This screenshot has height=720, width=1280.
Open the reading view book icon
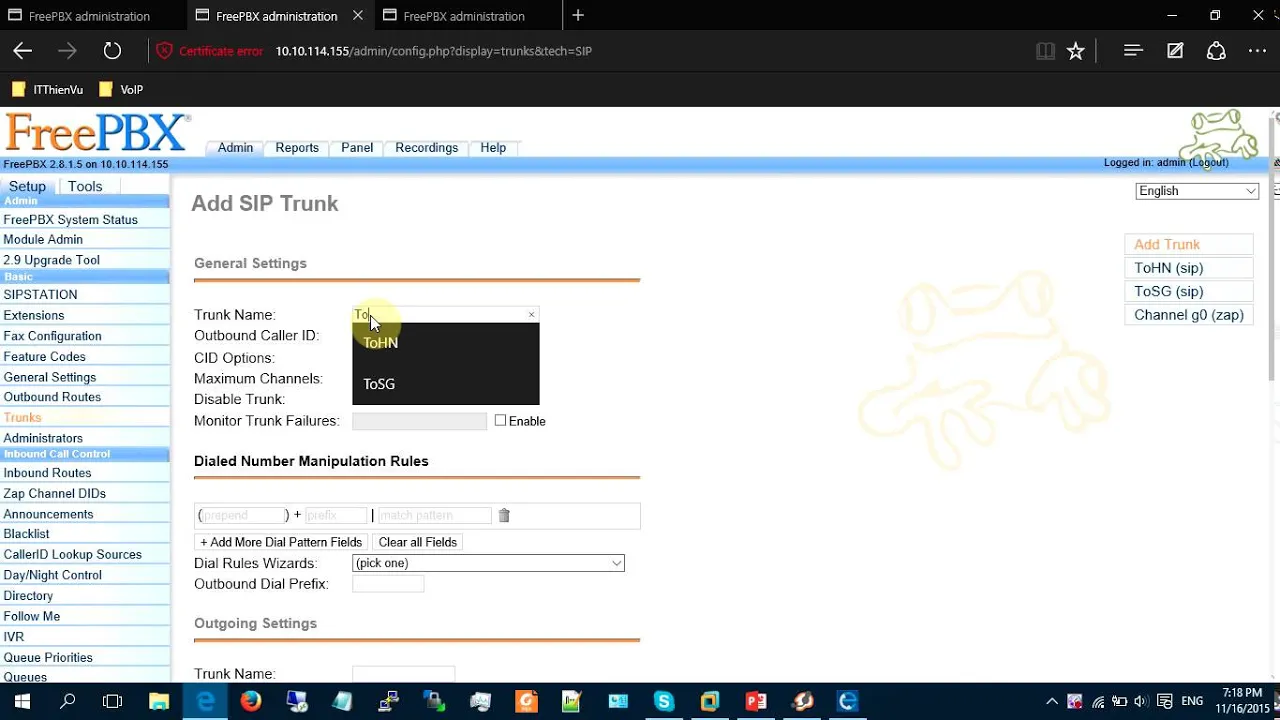(x=1045, y=51)
